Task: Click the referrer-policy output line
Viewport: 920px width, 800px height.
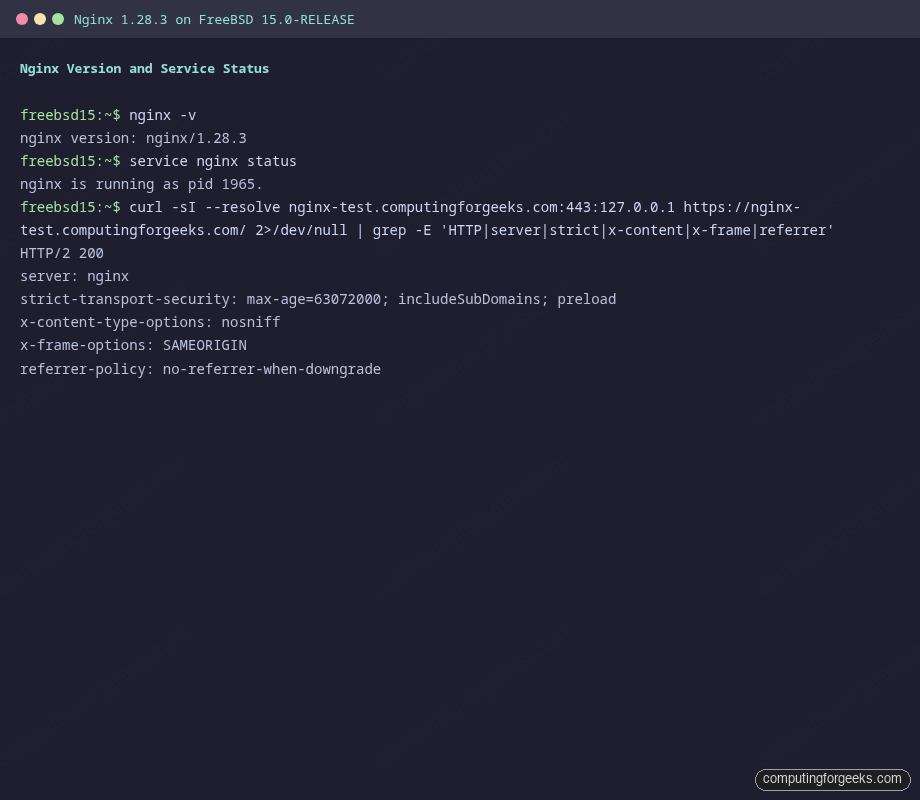Action: pyautogui.click(x=200, y=368)
